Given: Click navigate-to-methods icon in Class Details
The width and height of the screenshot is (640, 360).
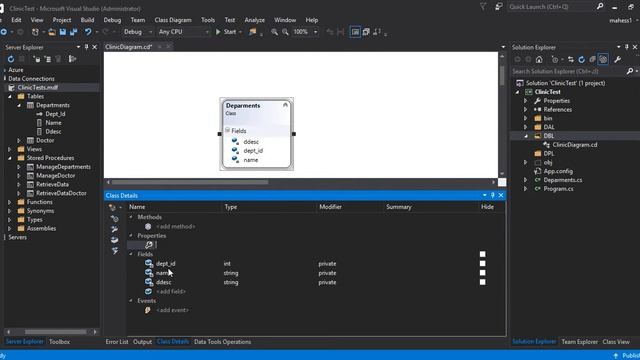Looking at the screenshot, I should tap(114, 219).
